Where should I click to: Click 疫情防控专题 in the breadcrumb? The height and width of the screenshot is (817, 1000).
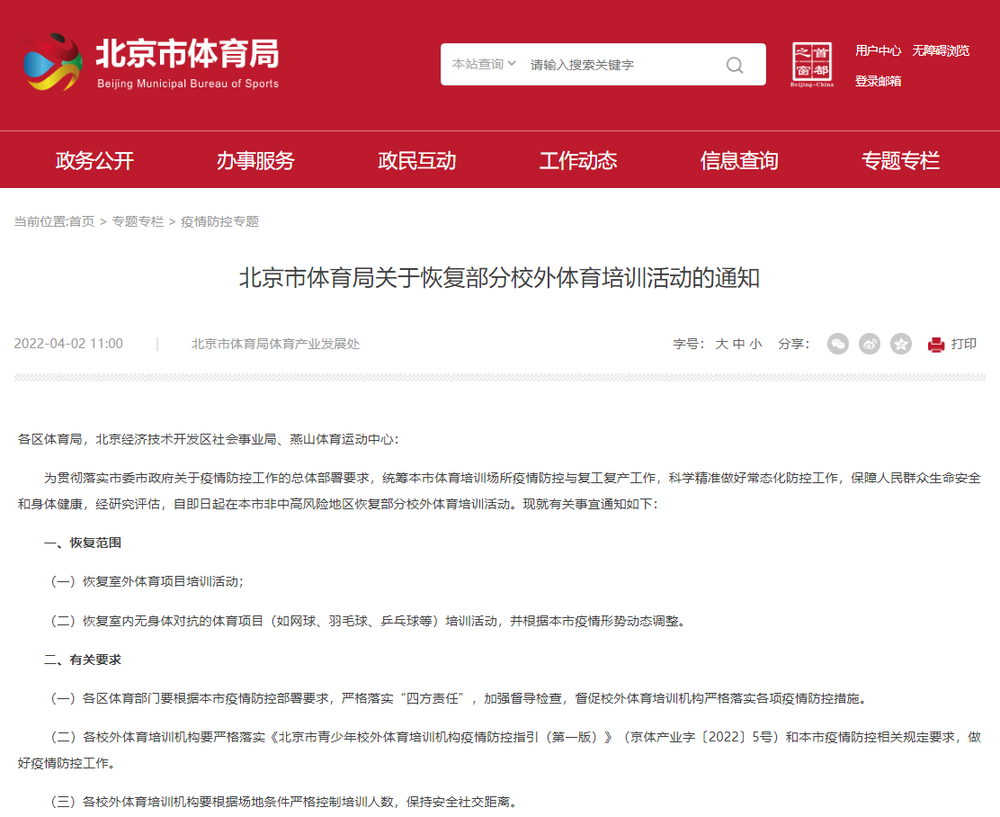point(219,222)
